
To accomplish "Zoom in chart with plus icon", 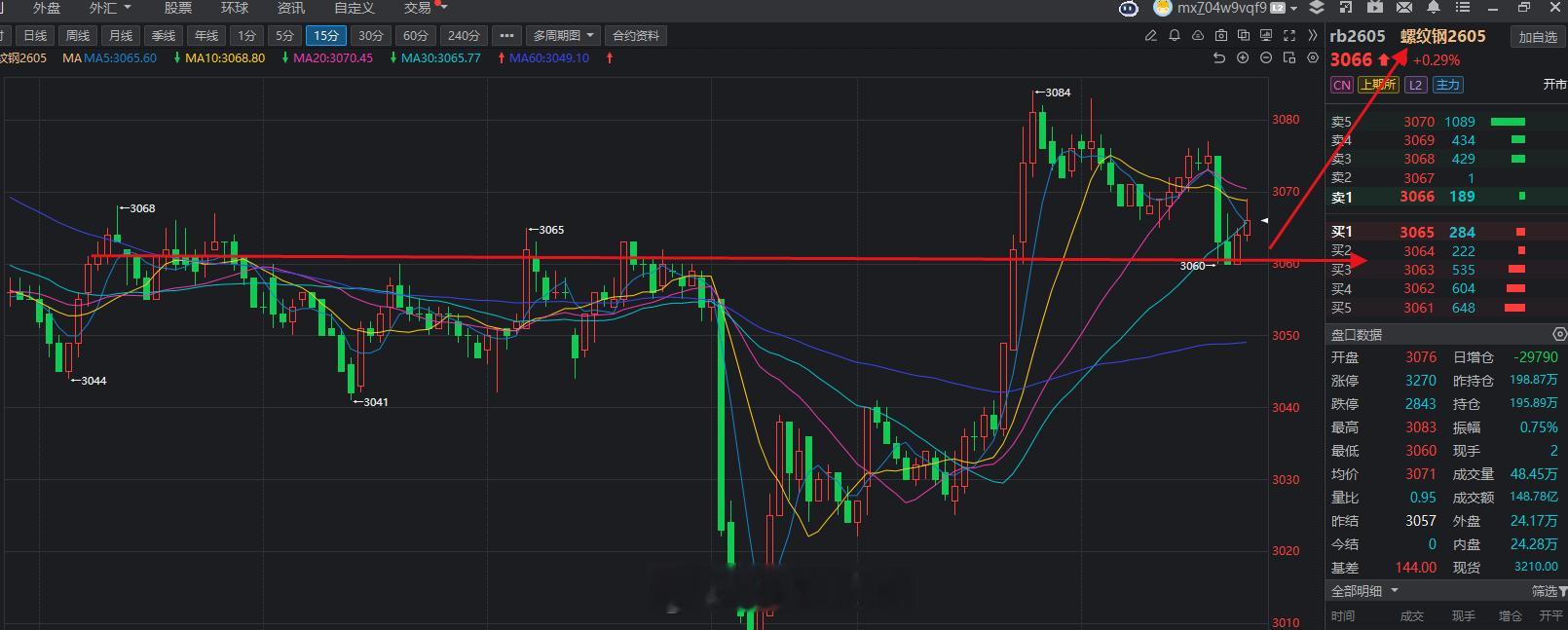I will tap(1243, 58).
